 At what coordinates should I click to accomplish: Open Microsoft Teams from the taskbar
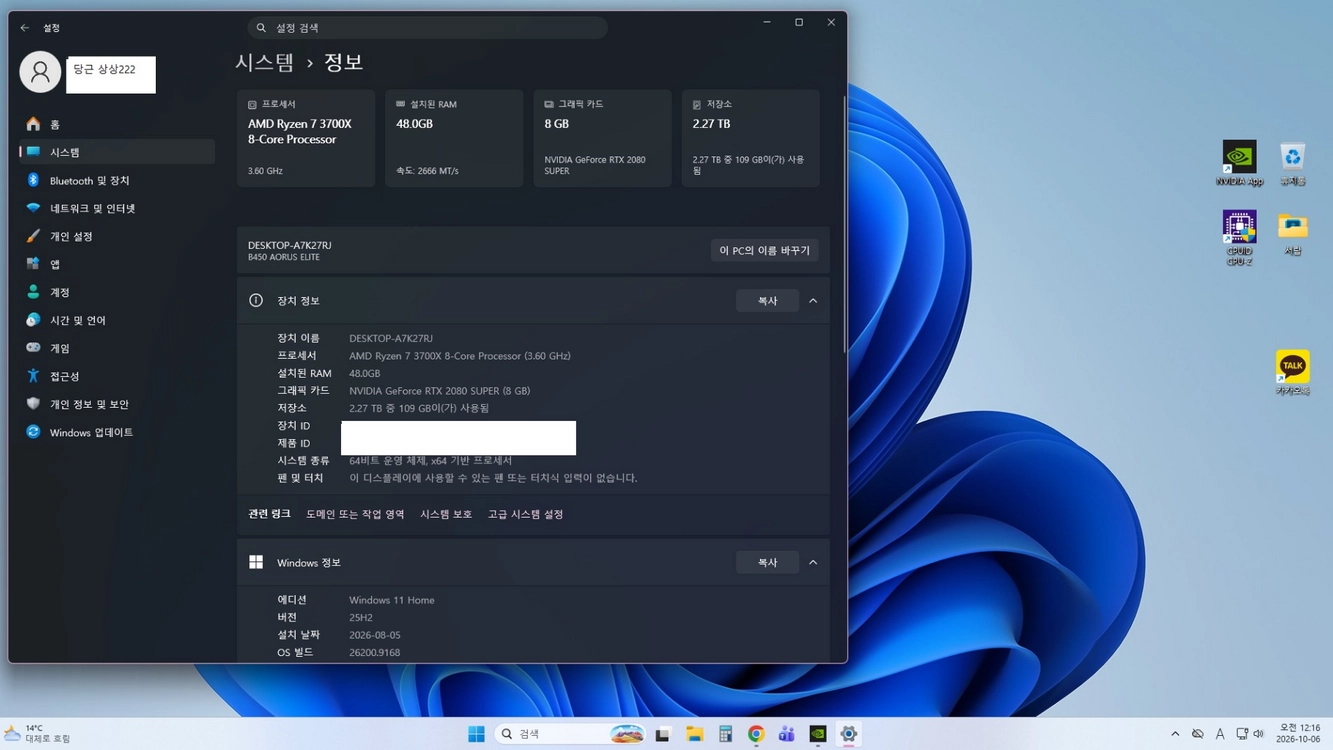pyautogui.click(x=787, y=734)
